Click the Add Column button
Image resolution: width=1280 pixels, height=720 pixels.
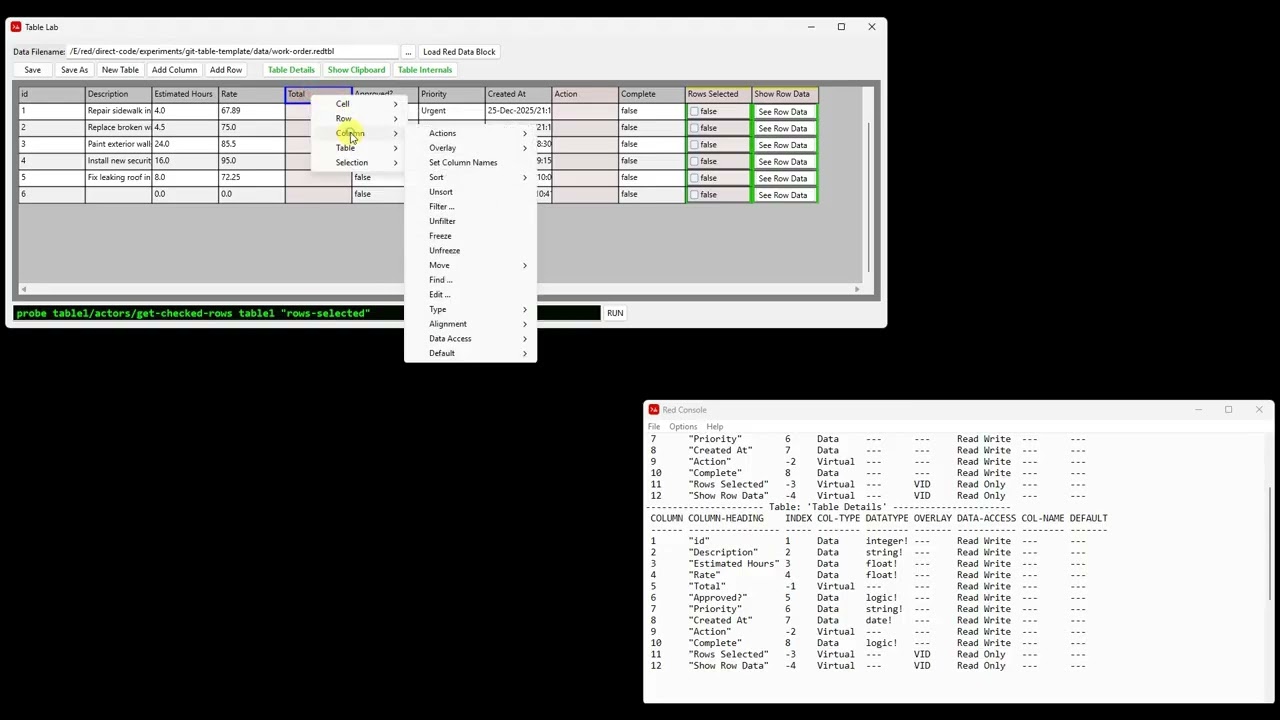pyautogui.click(x=174, y=70)
